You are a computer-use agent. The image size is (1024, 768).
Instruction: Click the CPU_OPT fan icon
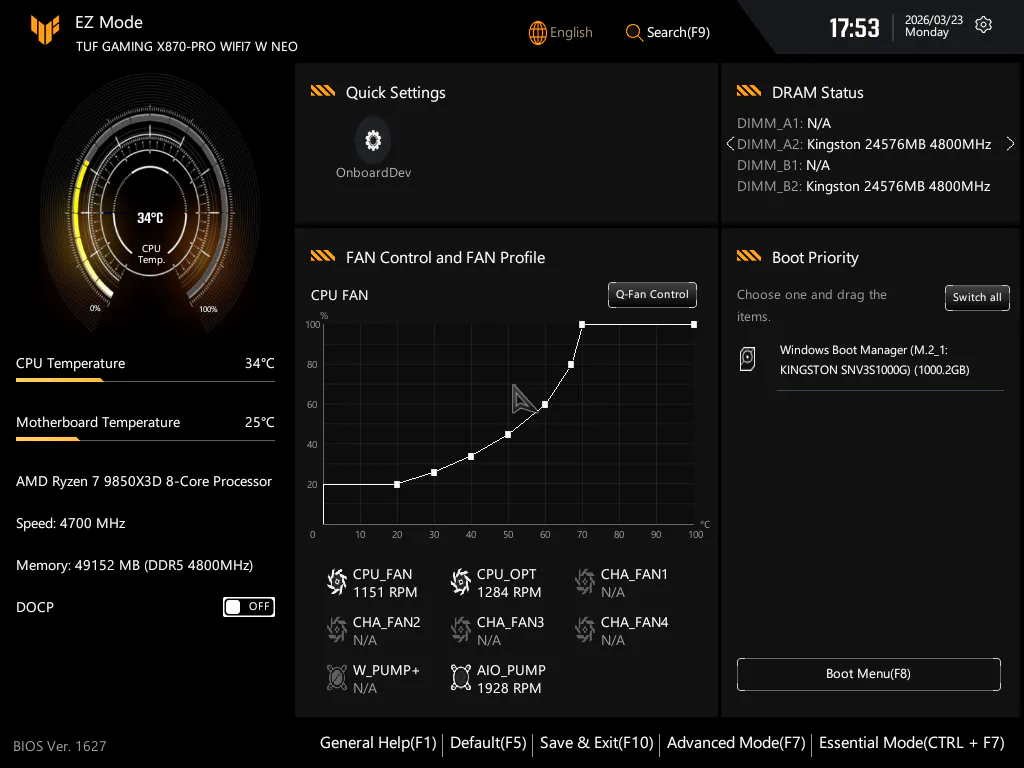[460, 582]
